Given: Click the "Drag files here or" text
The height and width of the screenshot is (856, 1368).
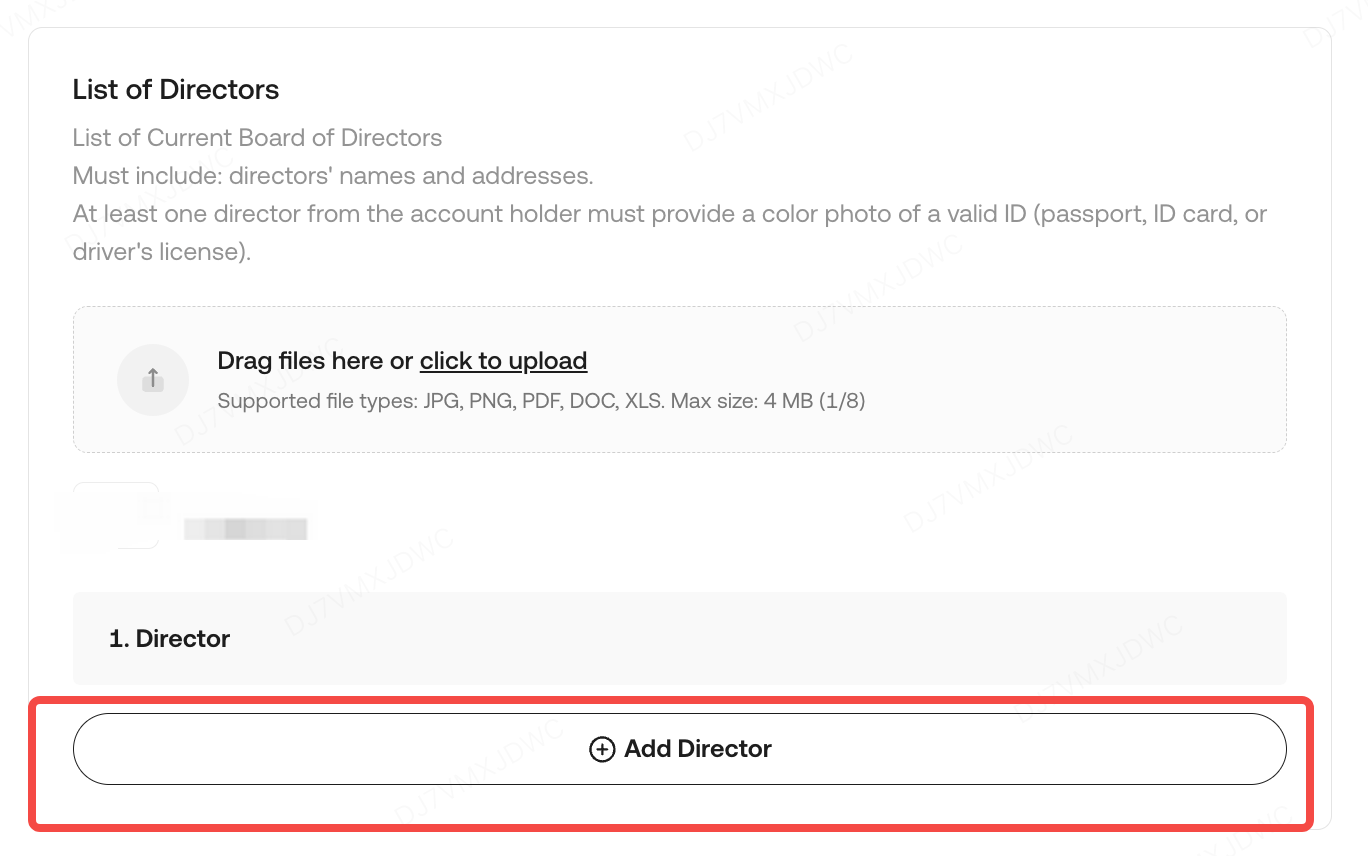Looking at the screenshot, I should coord(315,360).
